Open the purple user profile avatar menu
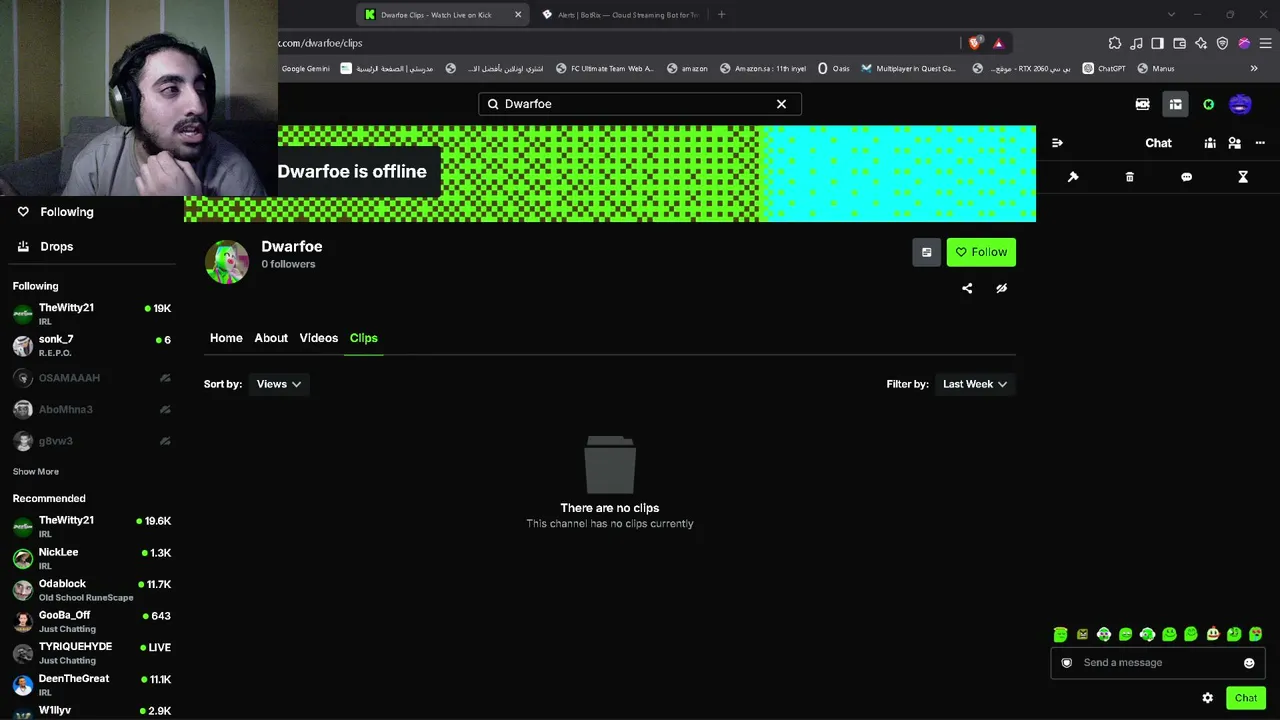 coord(1241,104)
